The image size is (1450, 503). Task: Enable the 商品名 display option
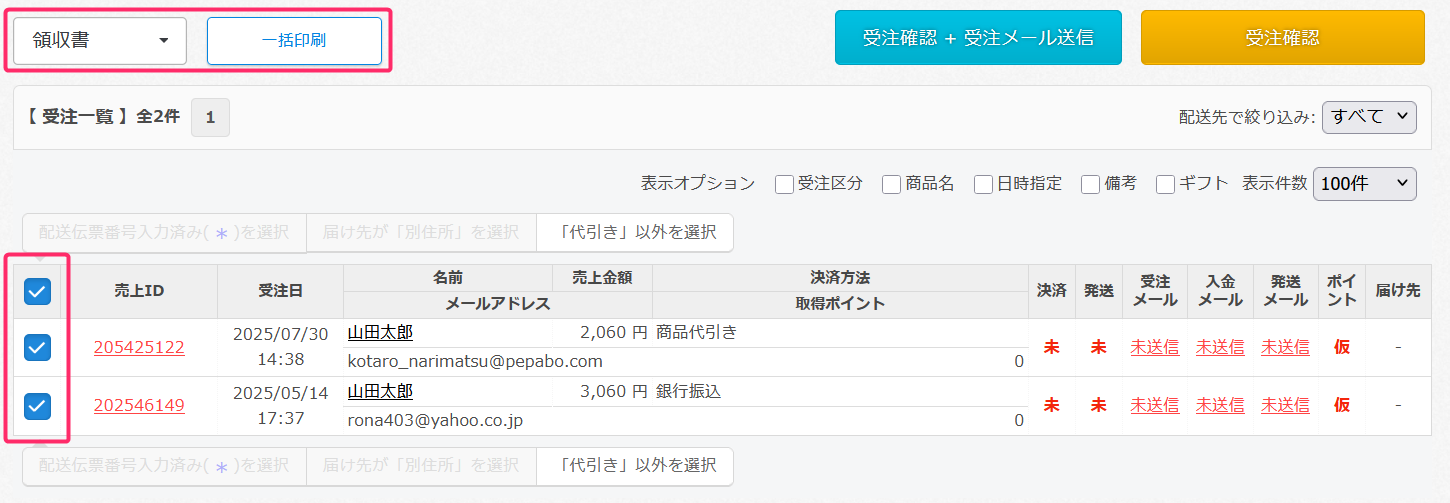tap(892, 184)
